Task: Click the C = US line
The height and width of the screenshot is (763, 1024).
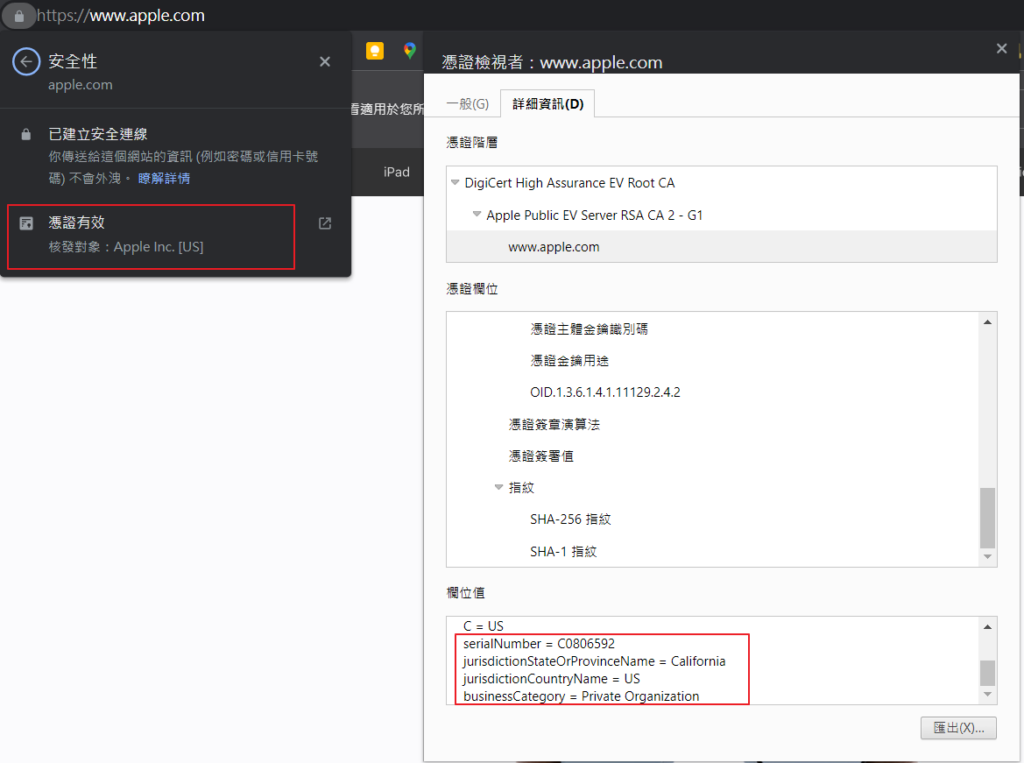Action: [483, 626]
